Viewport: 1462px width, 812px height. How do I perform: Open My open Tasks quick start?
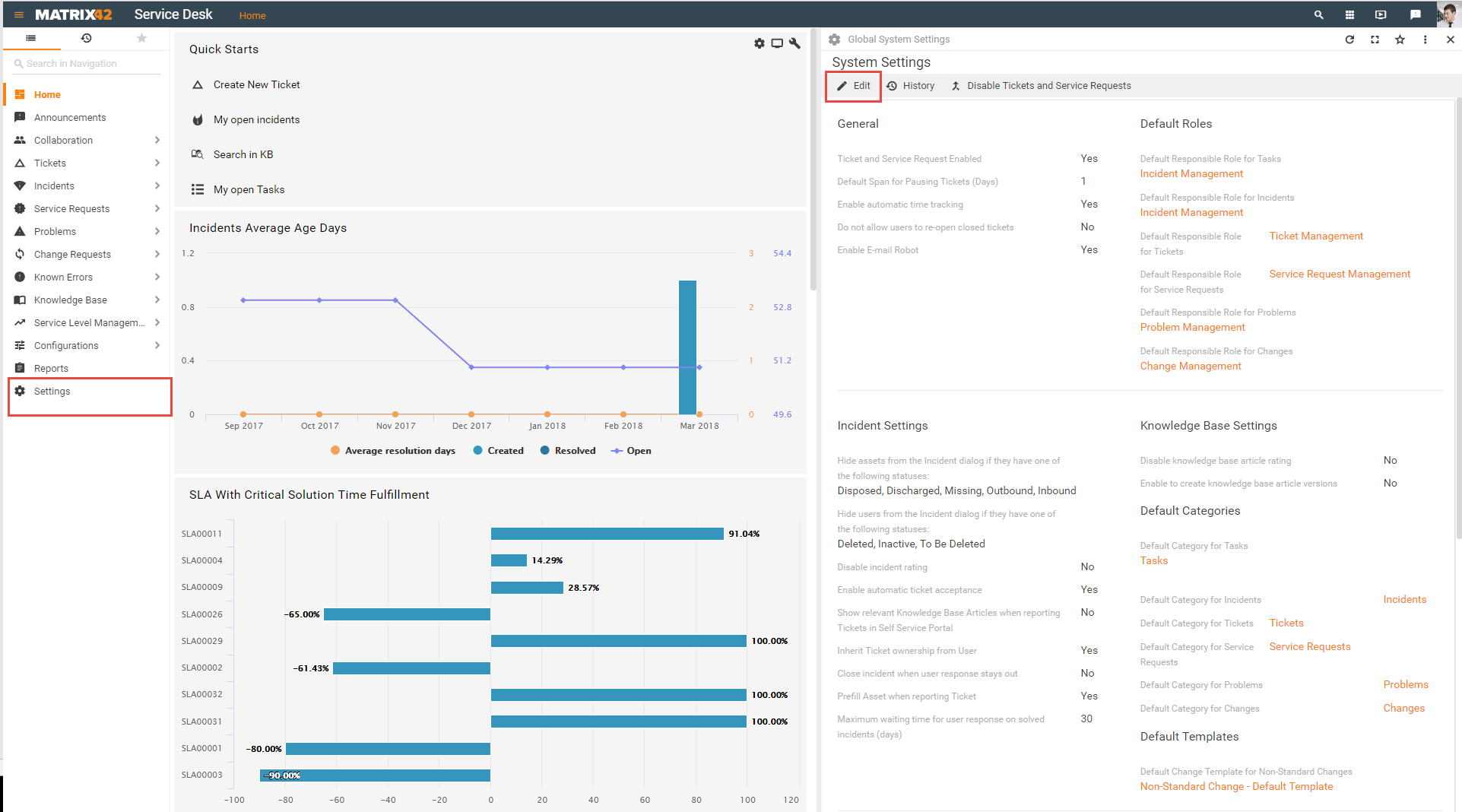pyautogui.click(x=249, y=189)
